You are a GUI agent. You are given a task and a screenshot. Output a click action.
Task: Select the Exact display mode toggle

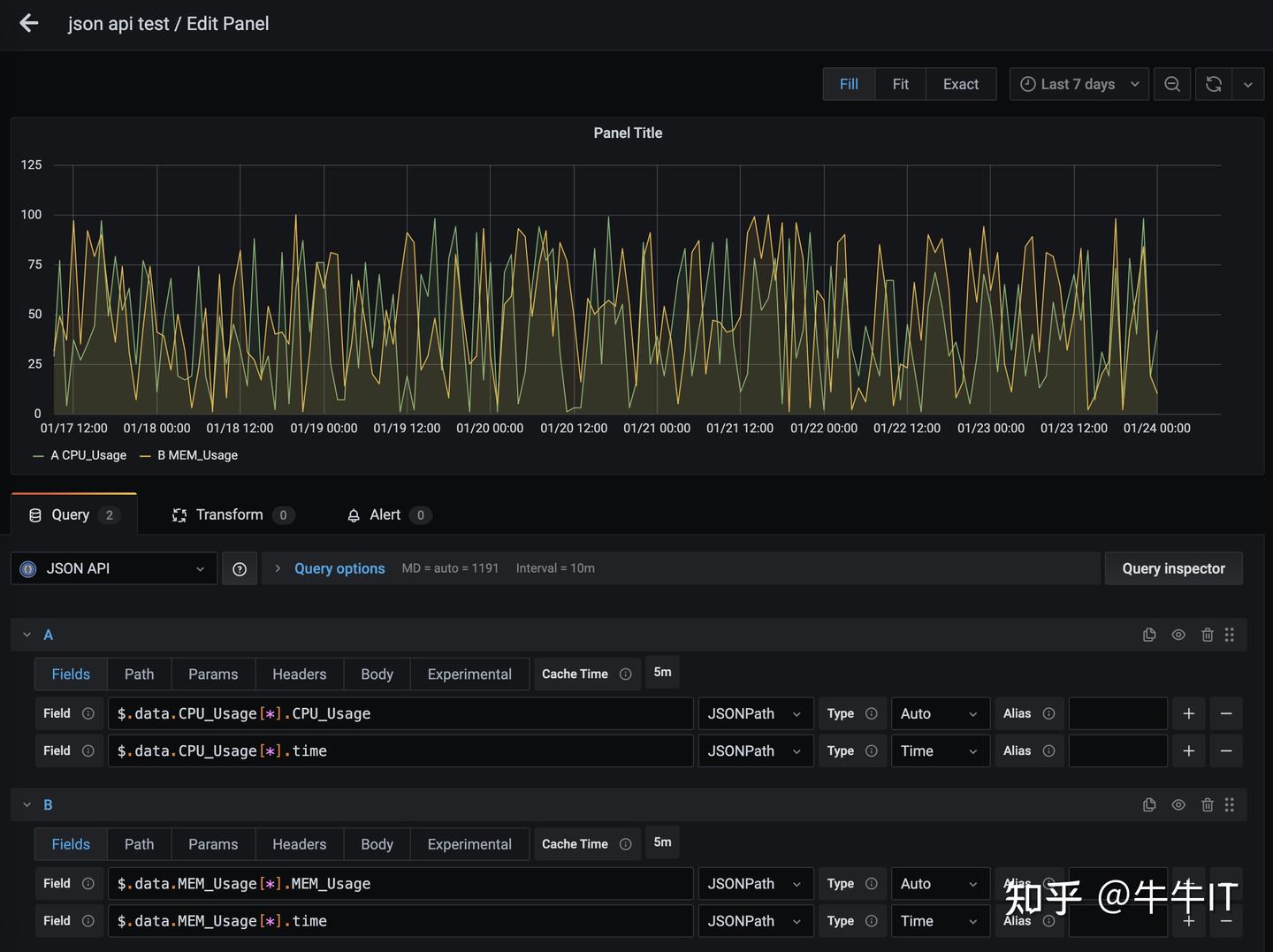click(x=961, y=84)
